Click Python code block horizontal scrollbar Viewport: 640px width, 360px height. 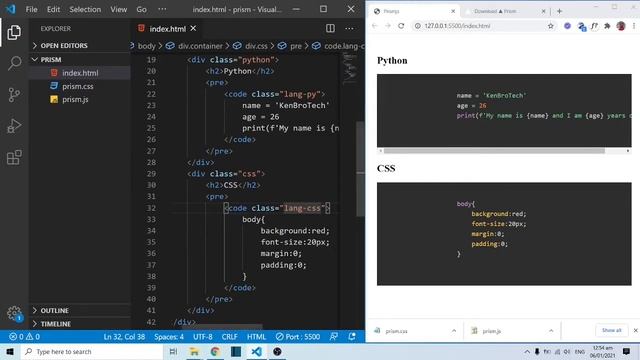[494, 151]
